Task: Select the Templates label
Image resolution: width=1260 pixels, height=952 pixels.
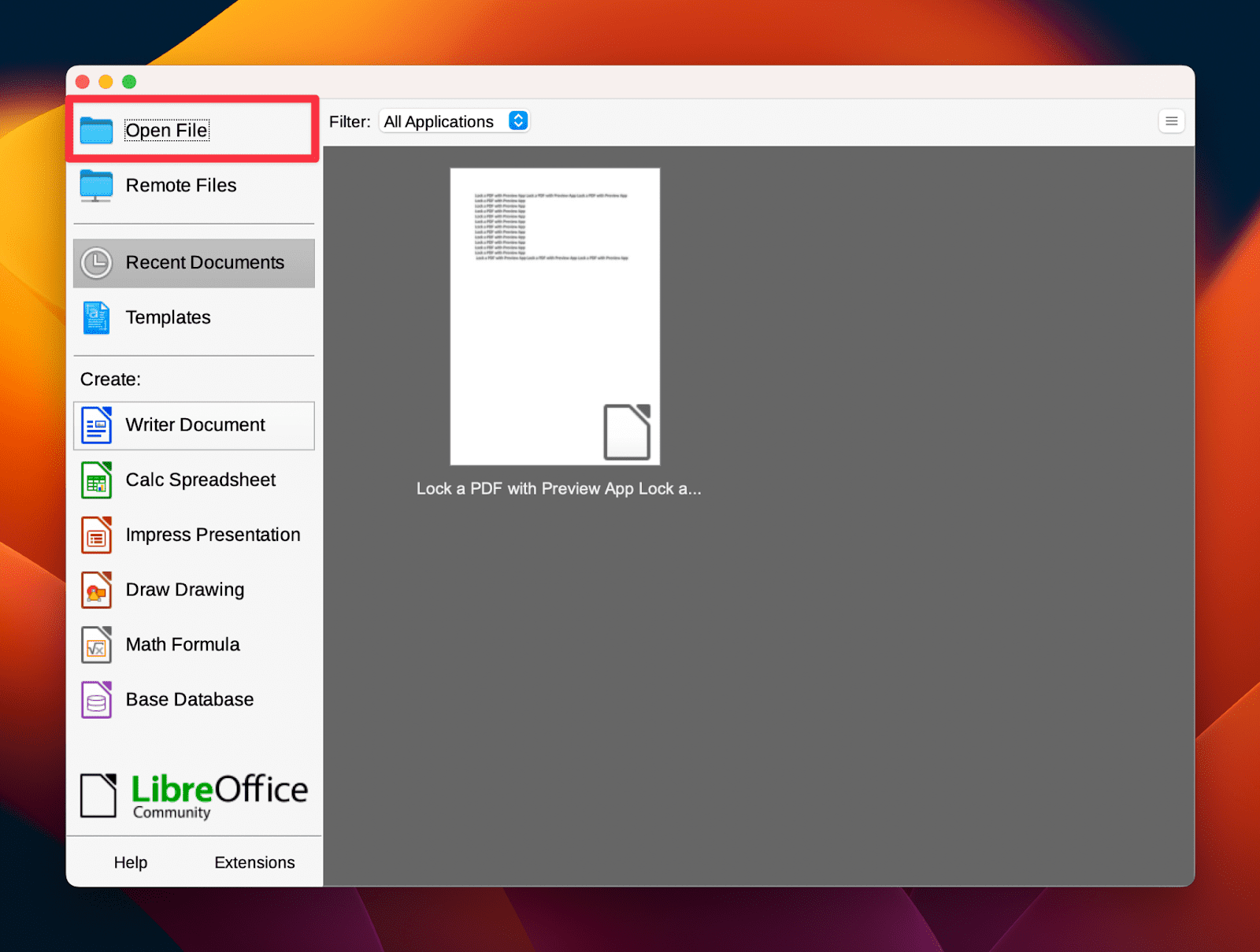Action: 169,318
